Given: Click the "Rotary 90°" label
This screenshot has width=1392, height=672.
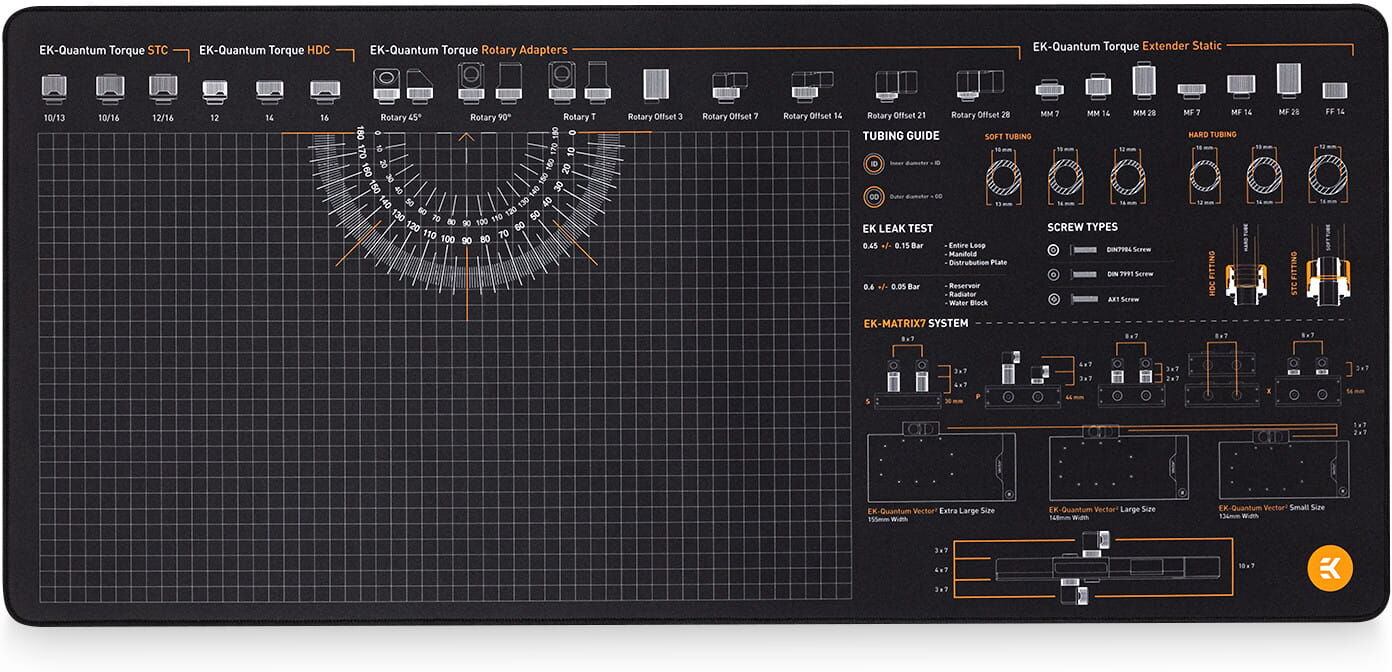Looking at the screenshot, I should [490, 117].
